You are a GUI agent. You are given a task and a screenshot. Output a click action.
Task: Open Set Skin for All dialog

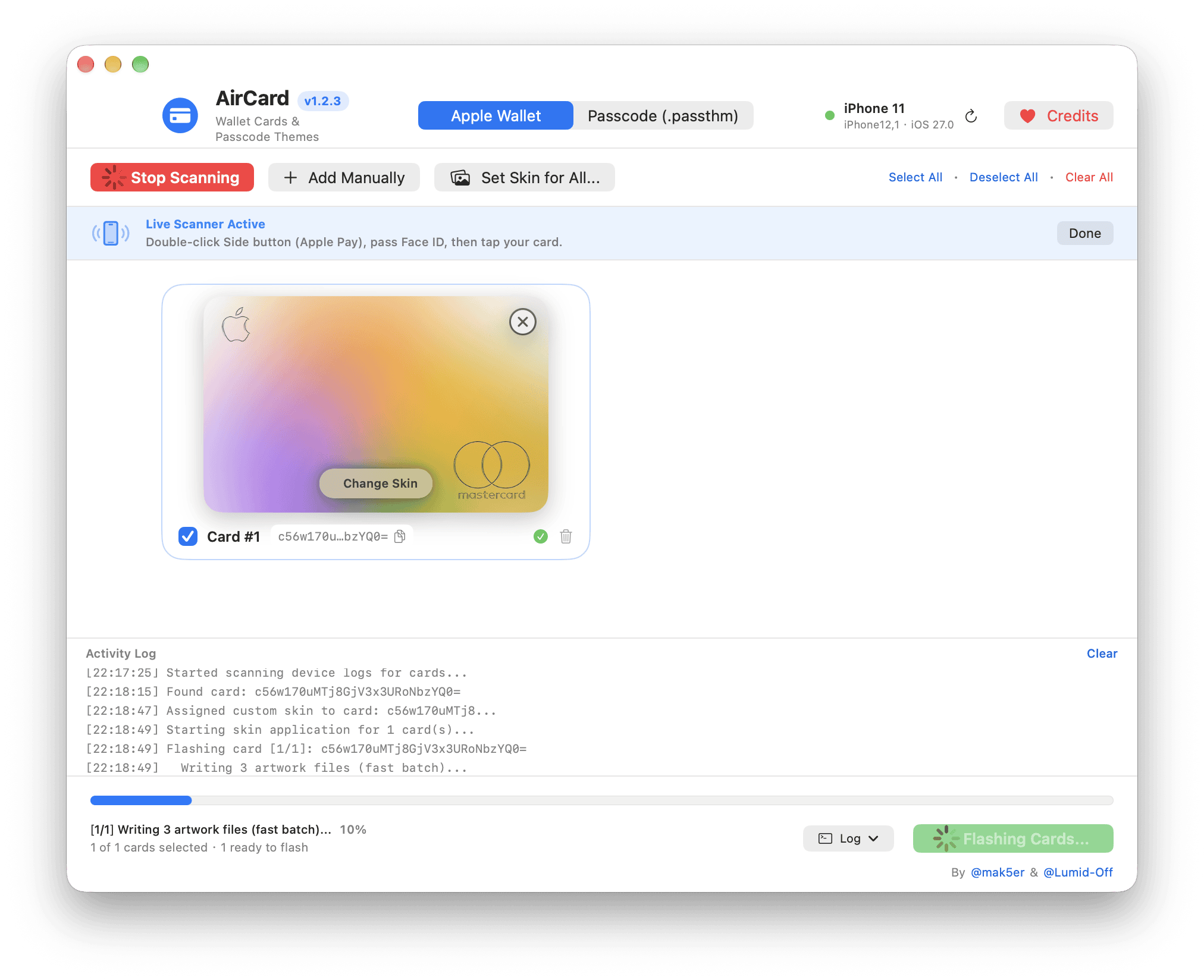coord(524,177)
